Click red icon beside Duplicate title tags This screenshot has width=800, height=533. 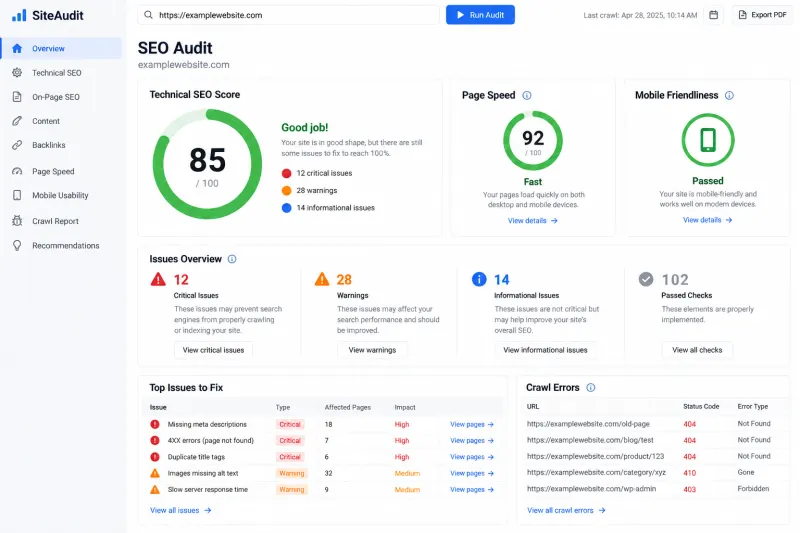(x=155, y=457)
